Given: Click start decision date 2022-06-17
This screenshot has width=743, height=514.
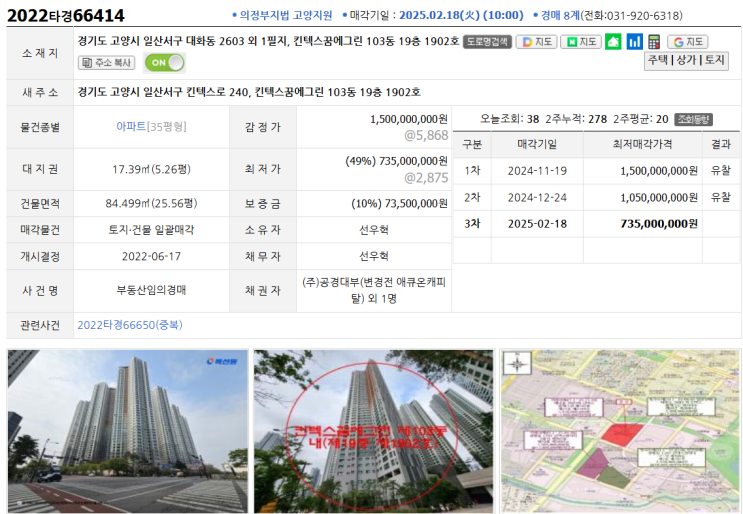Looking at the screenshot, I should pos(151,256).
